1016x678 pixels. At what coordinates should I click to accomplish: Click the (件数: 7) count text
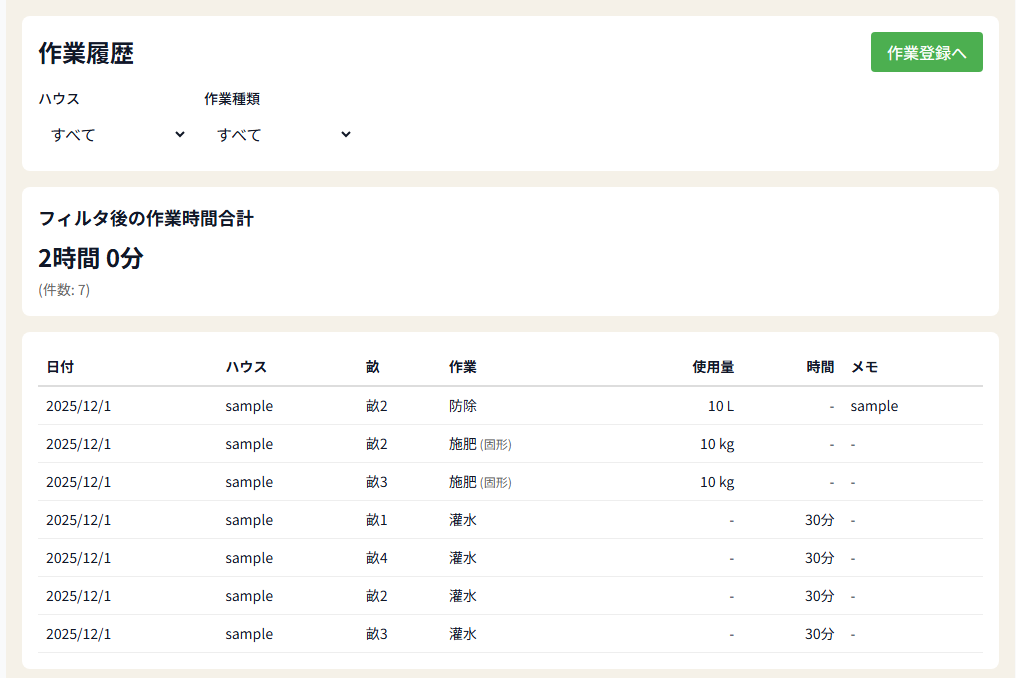point(64,290)
